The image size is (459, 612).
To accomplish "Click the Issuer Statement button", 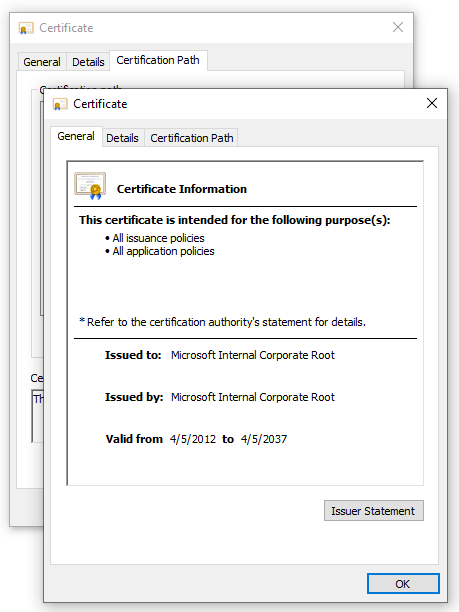I will click(x=374, y=511).
